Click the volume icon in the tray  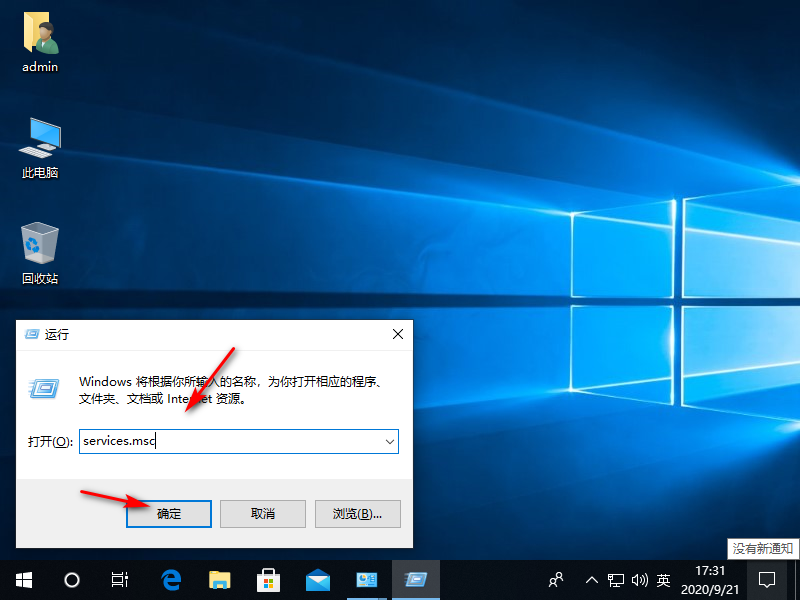point(640,580)
